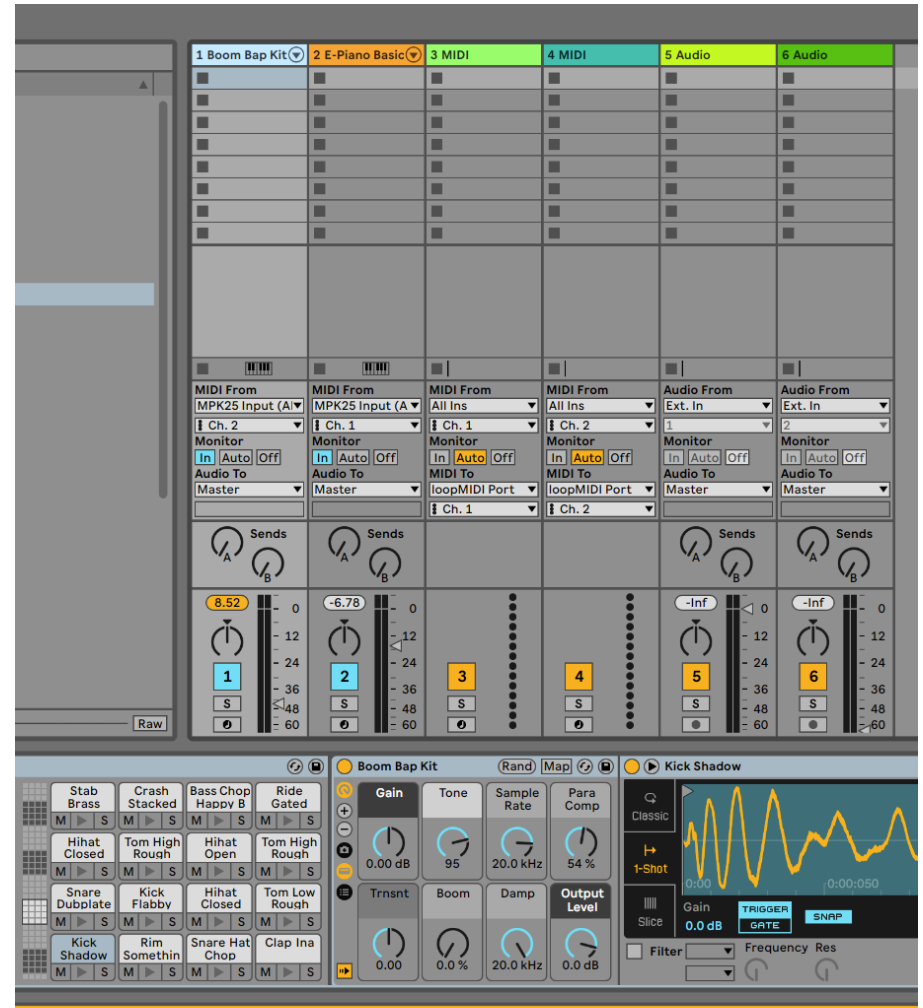Image resolution: width=923 pixels, height=1008 pixels.
Task: Arm track 5 Audio for recording
Action: pyautogui.click(x=695, y=724)
